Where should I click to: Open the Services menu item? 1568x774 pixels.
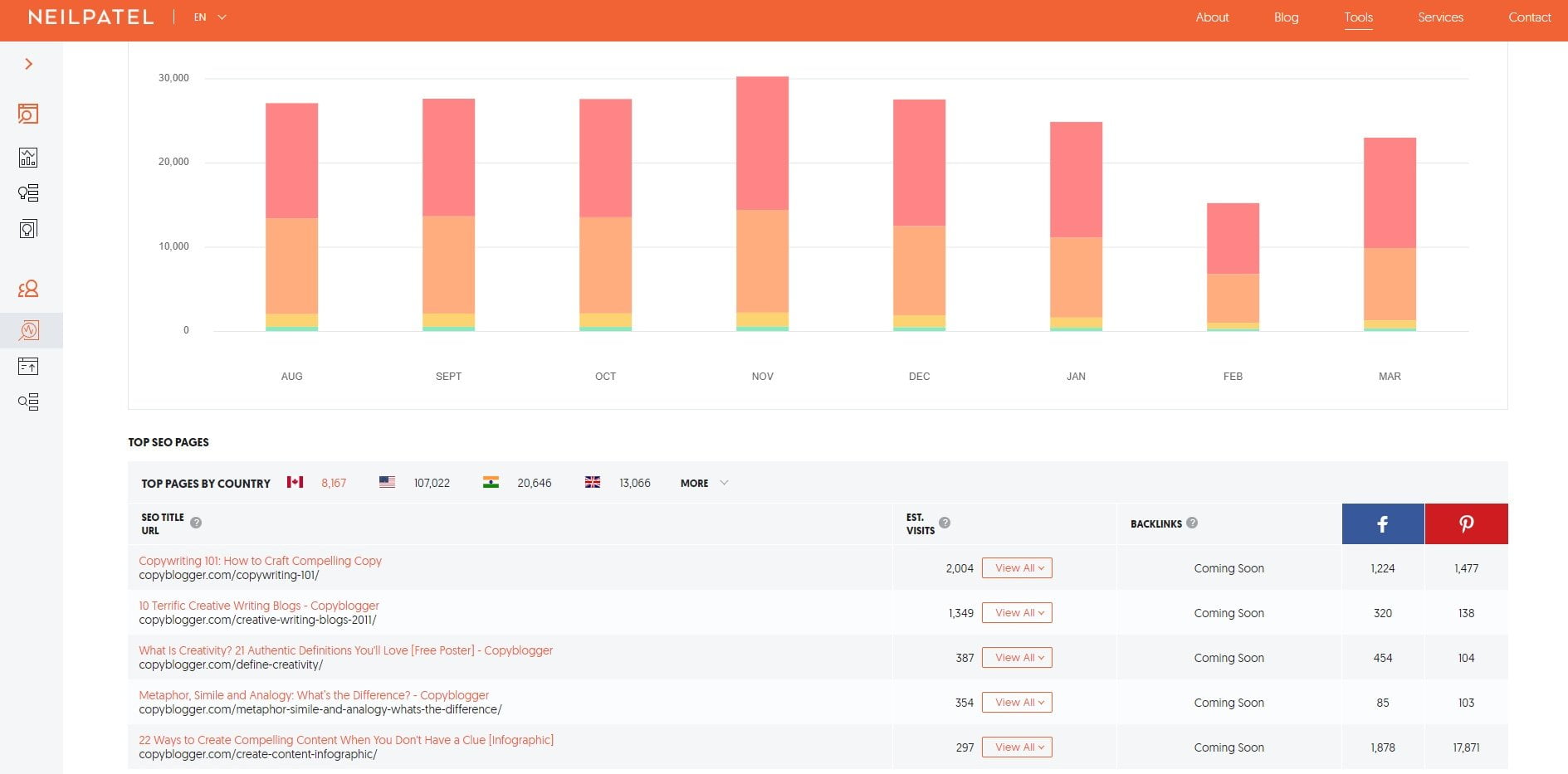[x=1440, y=17]
